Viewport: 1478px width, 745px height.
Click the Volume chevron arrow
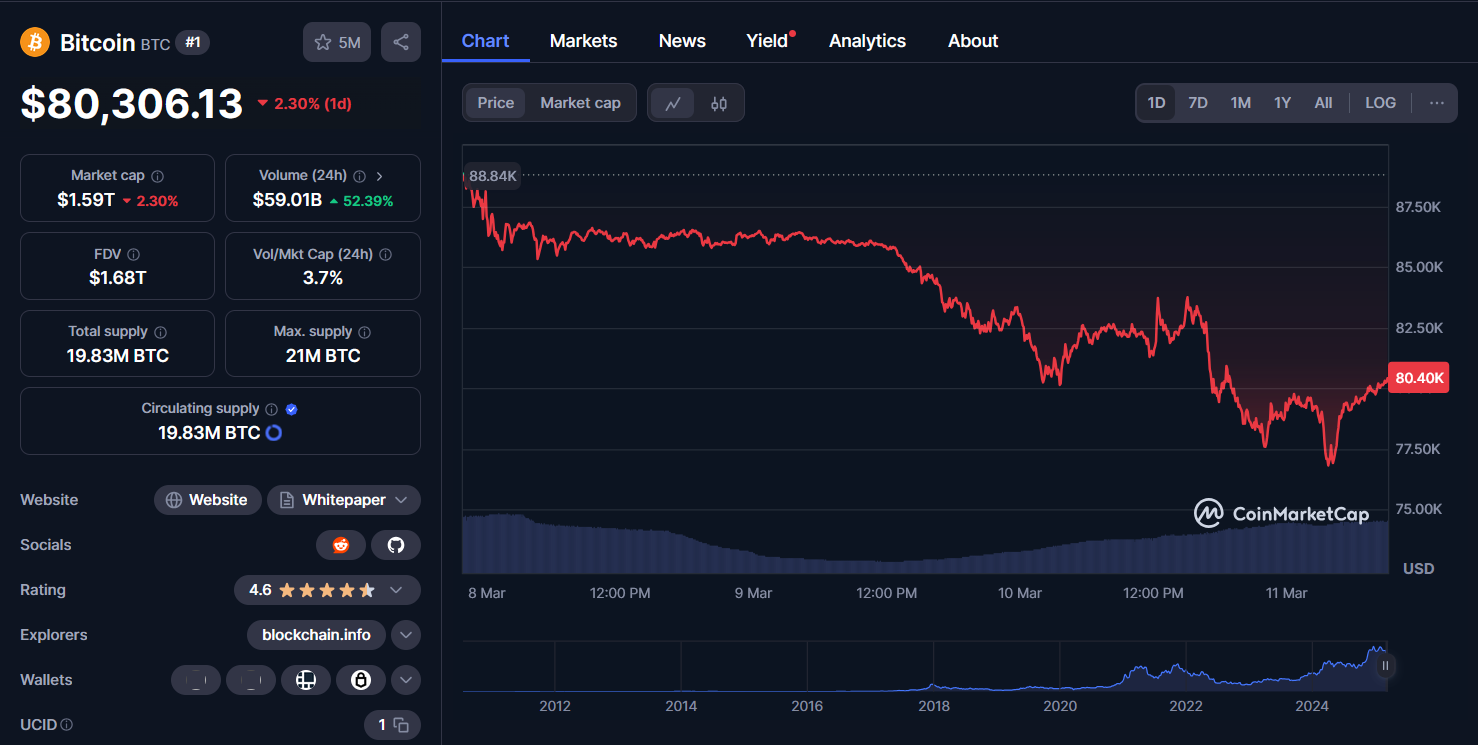coord(380,176)
